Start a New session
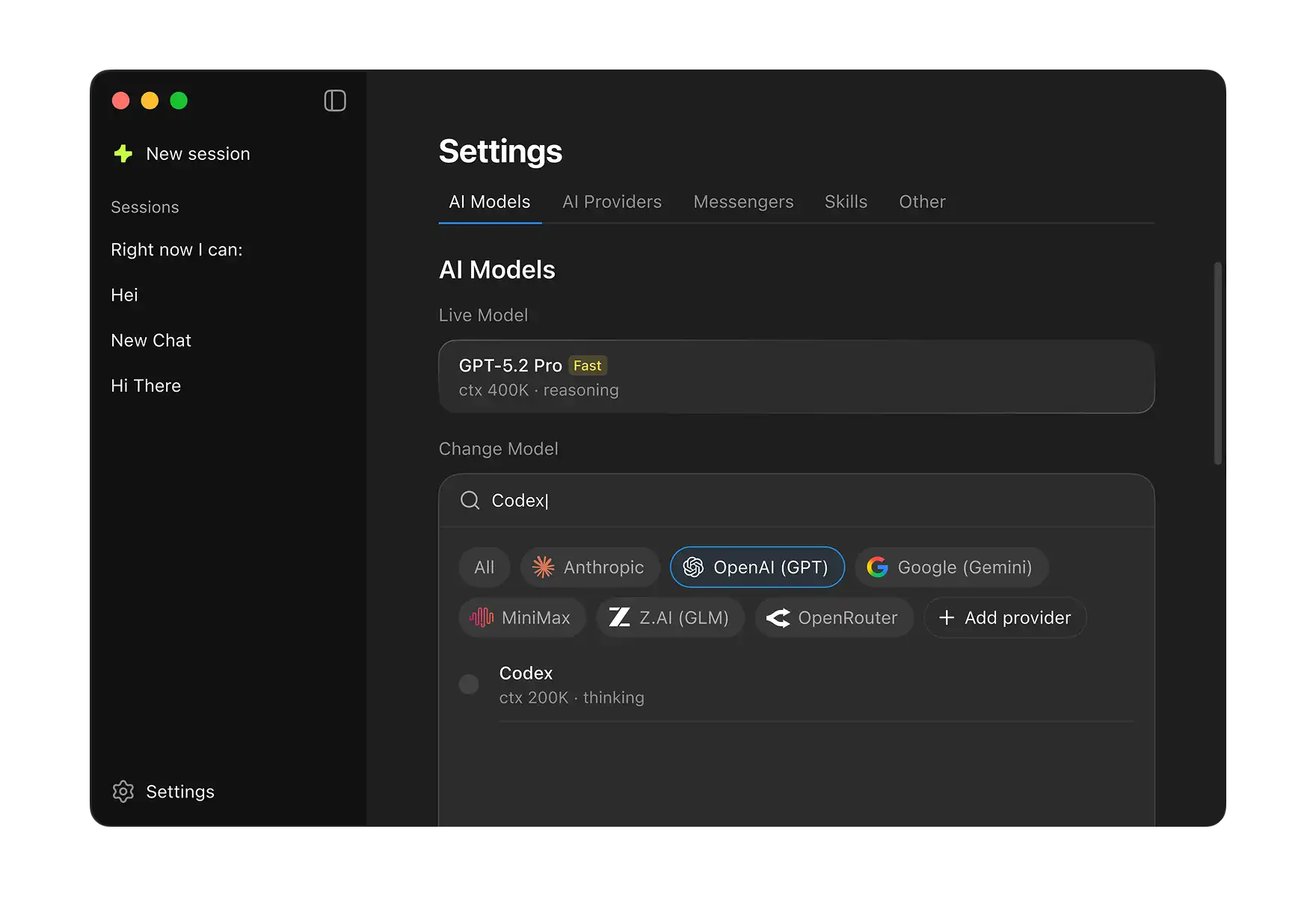 [197, 153]
